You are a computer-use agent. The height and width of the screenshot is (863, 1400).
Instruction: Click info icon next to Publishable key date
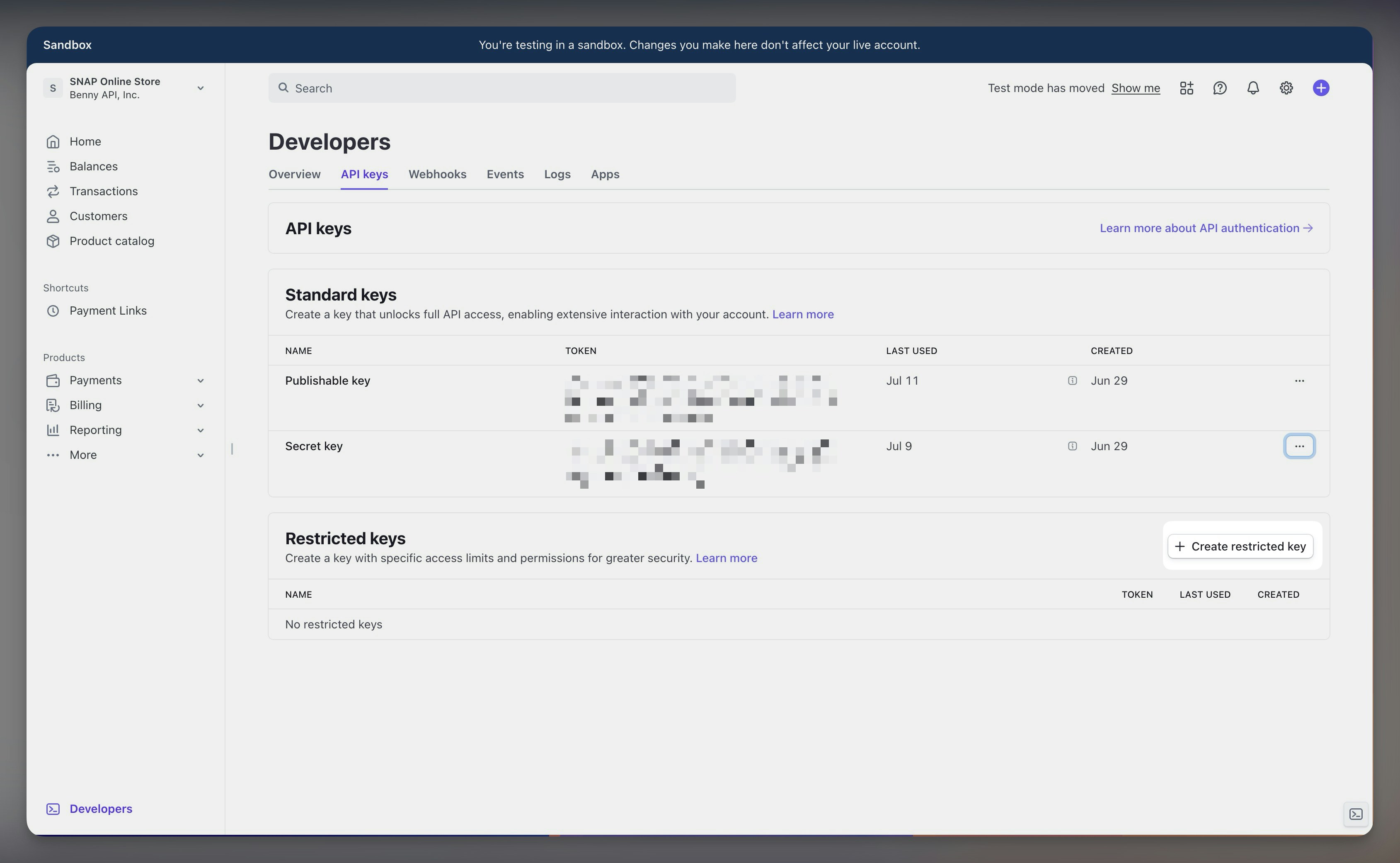pos(1073,381)
